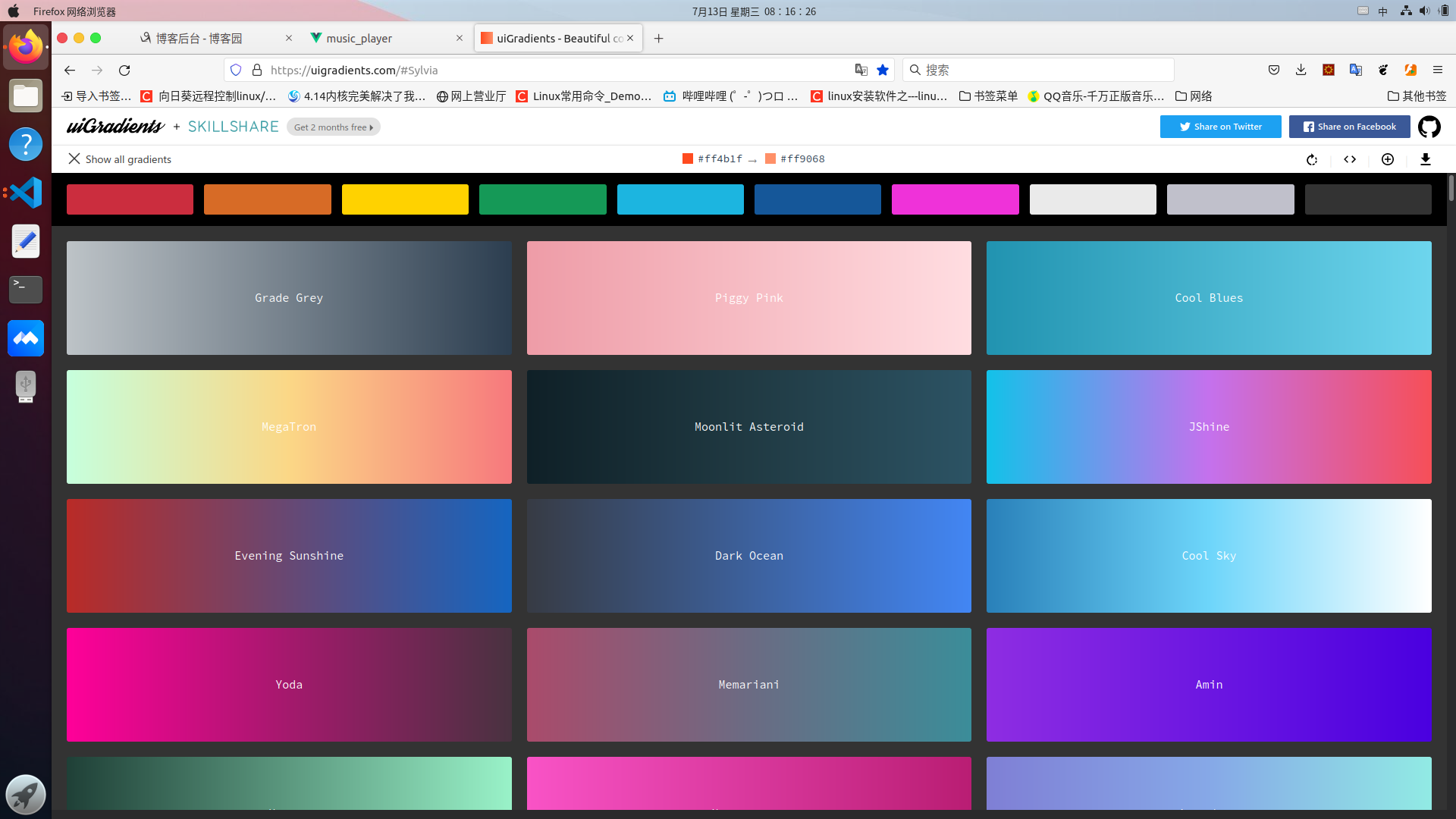Click Get 2 months free link
Screen dimensions: 1456x819
(334, 127)
